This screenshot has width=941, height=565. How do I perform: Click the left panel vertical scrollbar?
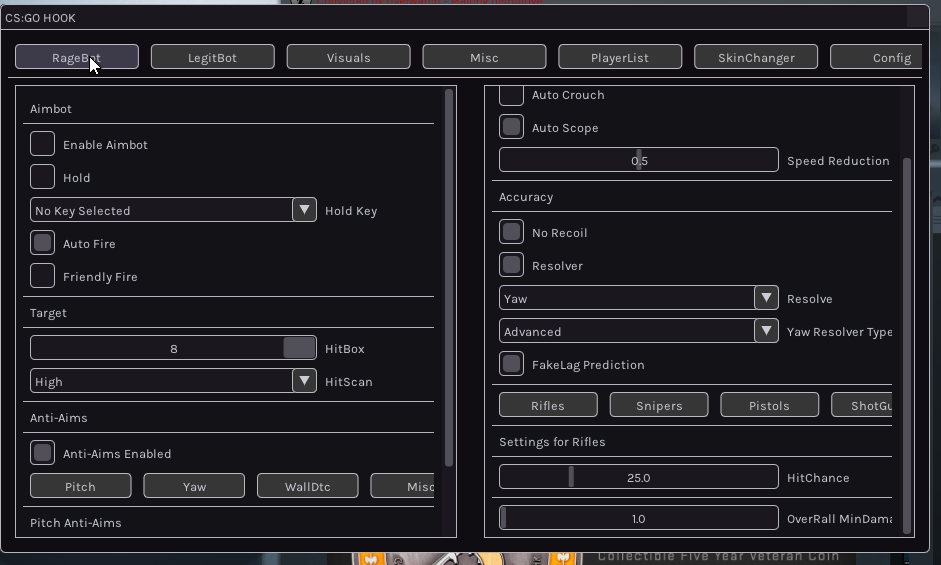(x=449, y=277)
